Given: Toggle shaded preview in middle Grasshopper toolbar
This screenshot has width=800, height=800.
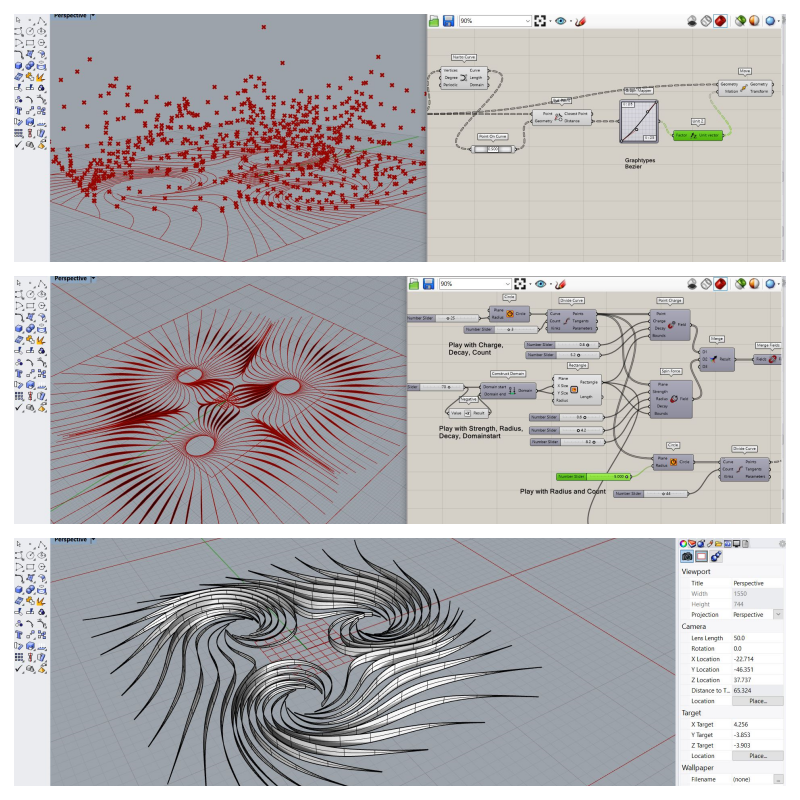Looking at the screenshot, I should click(720, 284).
